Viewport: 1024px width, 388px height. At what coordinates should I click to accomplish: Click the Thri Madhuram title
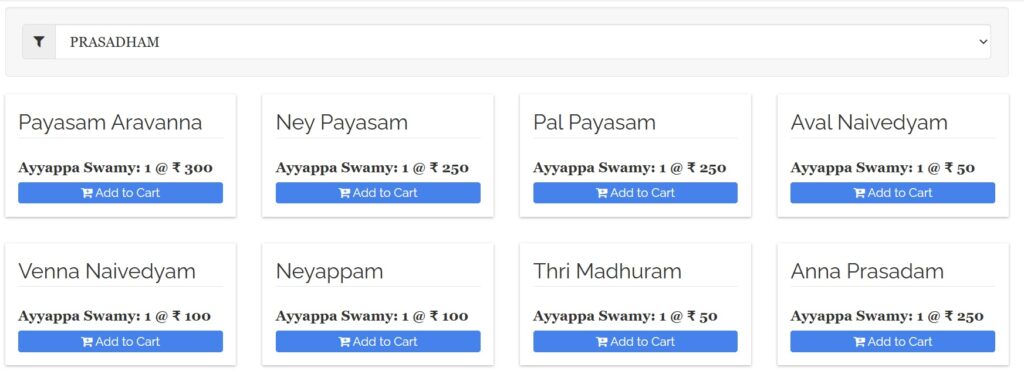pos(607,271)
